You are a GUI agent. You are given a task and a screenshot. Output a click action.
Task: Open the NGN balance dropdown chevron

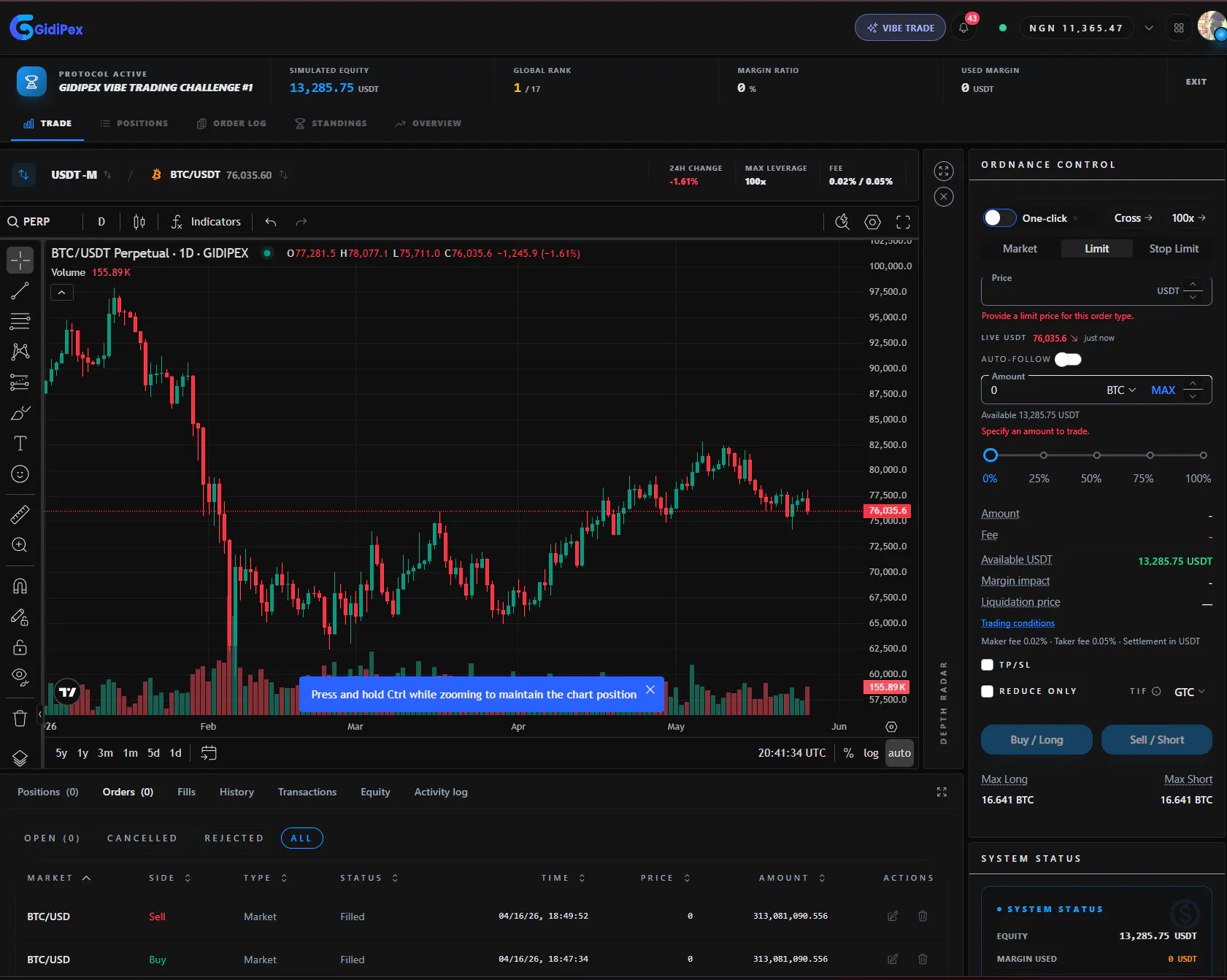coord(1149,28)
